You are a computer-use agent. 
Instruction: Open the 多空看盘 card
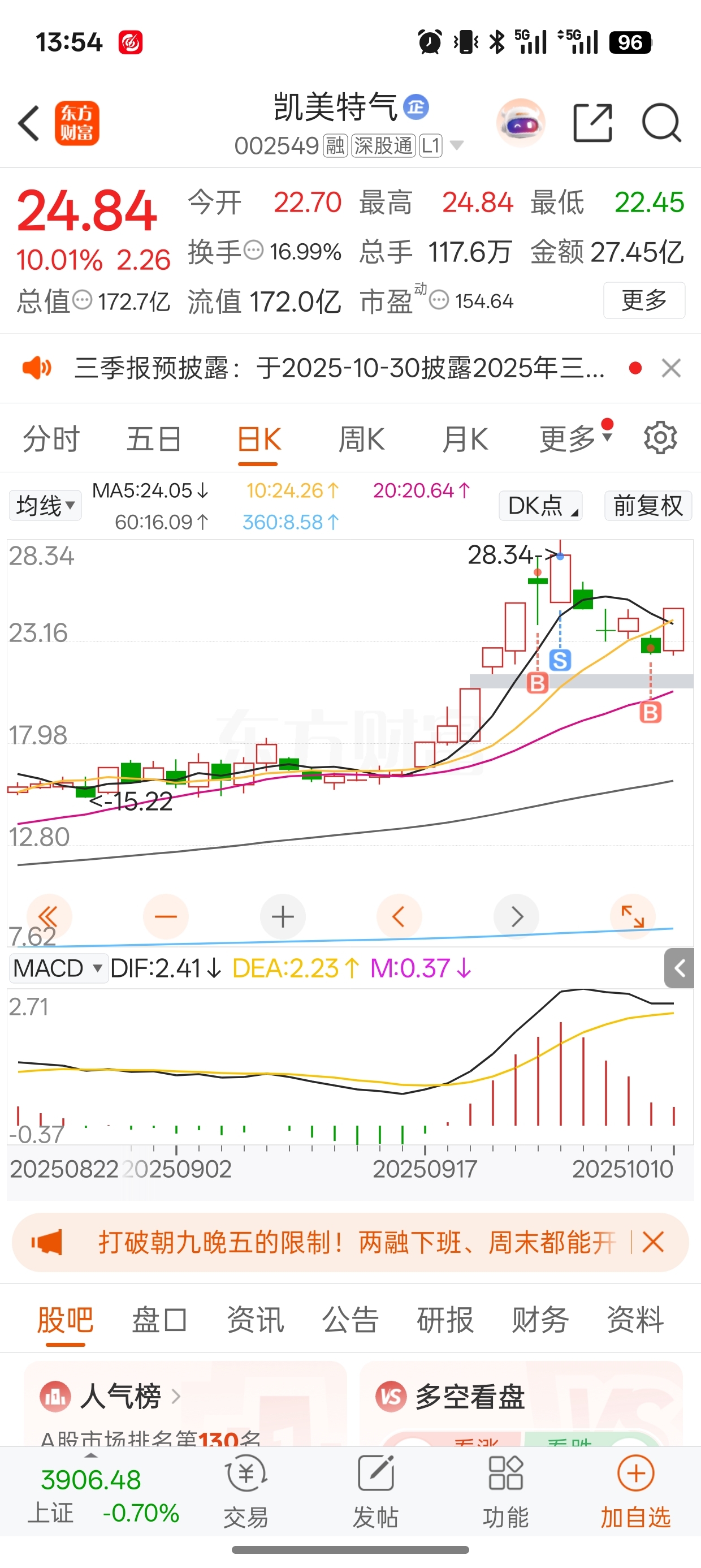(520, 1403)
